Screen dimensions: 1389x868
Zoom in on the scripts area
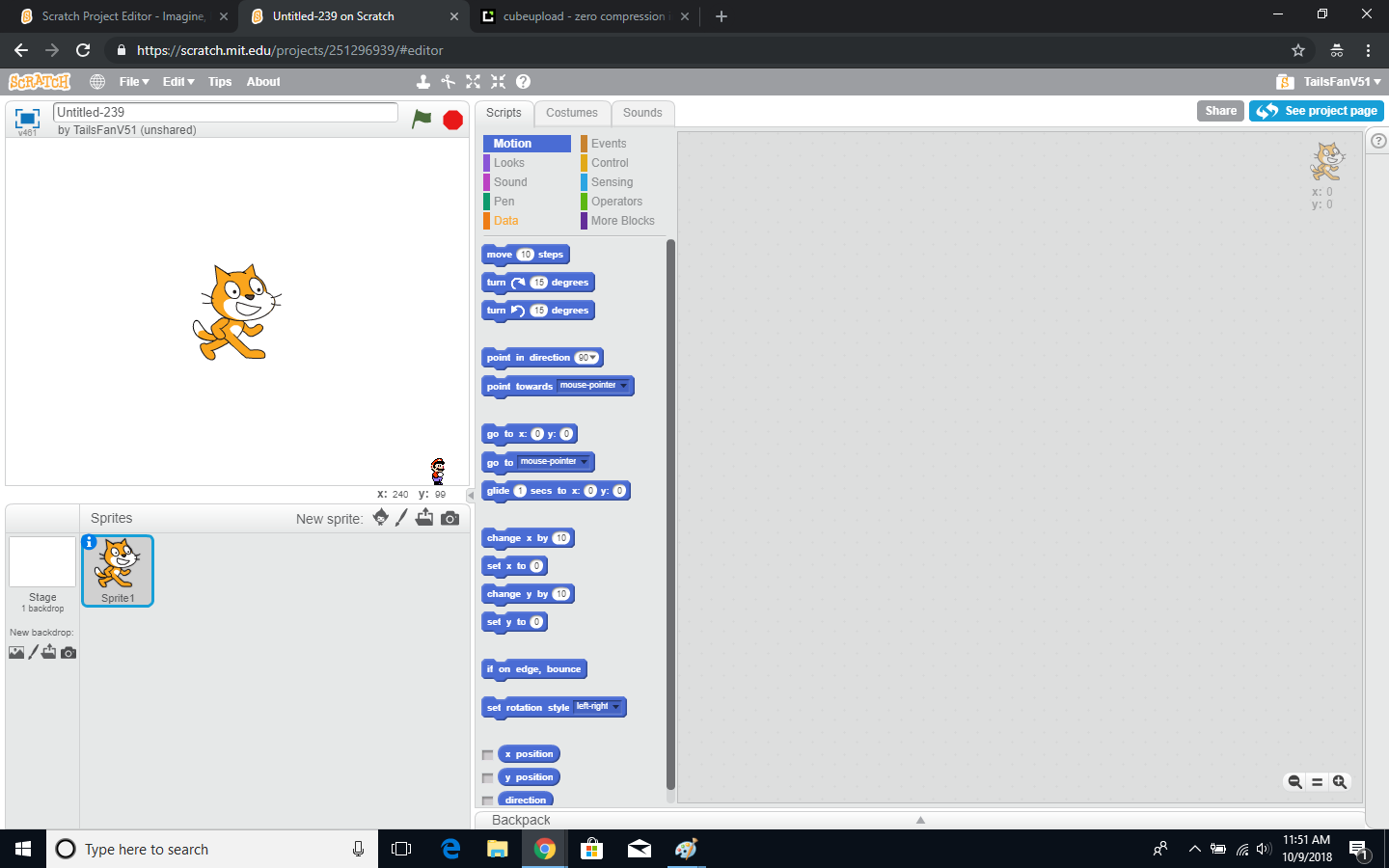[1340, 782]
